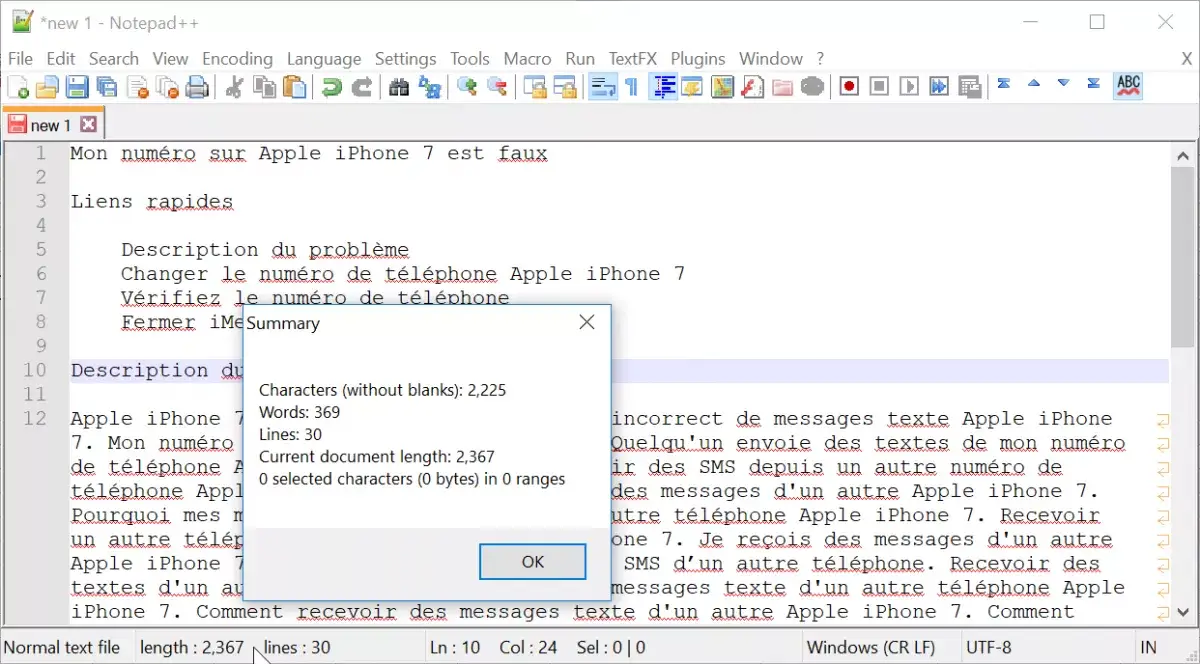The width and height of the screenshot is (1200, 664).
Task: Open the Edit menu
Action: (x=61, y=59)
